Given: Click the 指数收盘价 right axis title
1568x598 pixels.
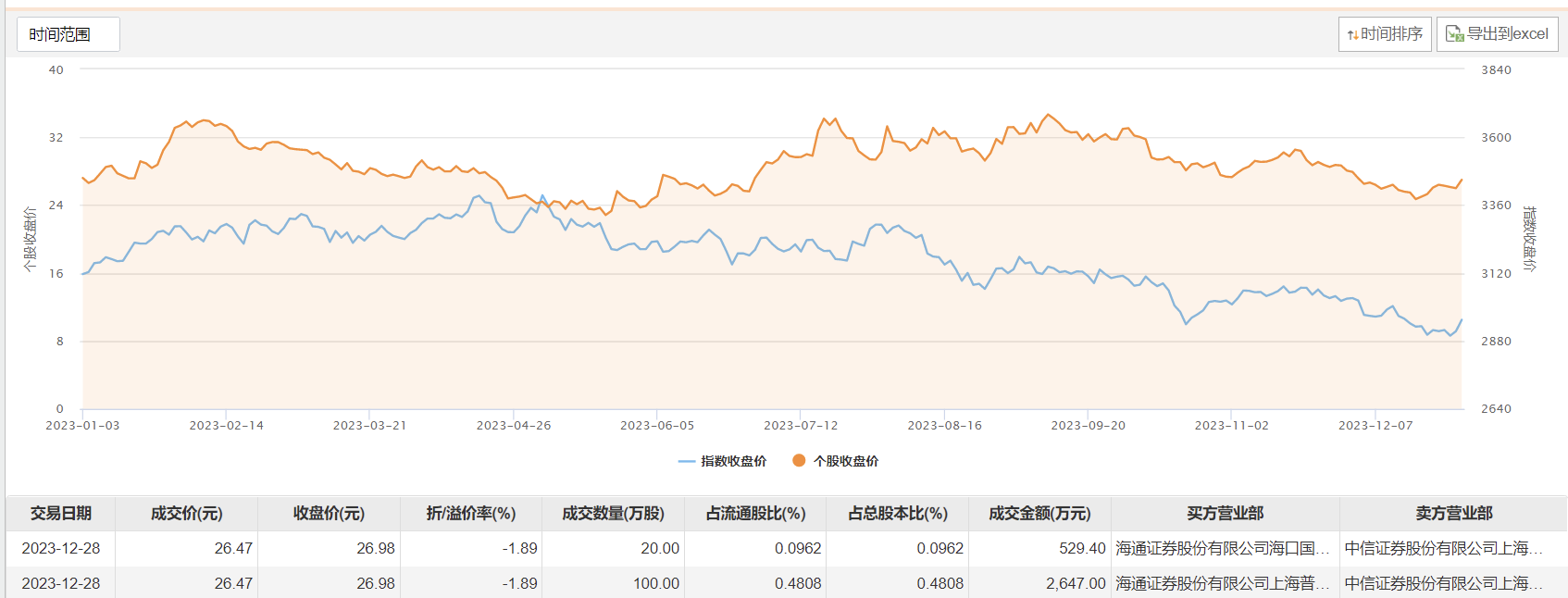Looking at the screenshot, I should pyautogui.click(x=1529, y=239).
